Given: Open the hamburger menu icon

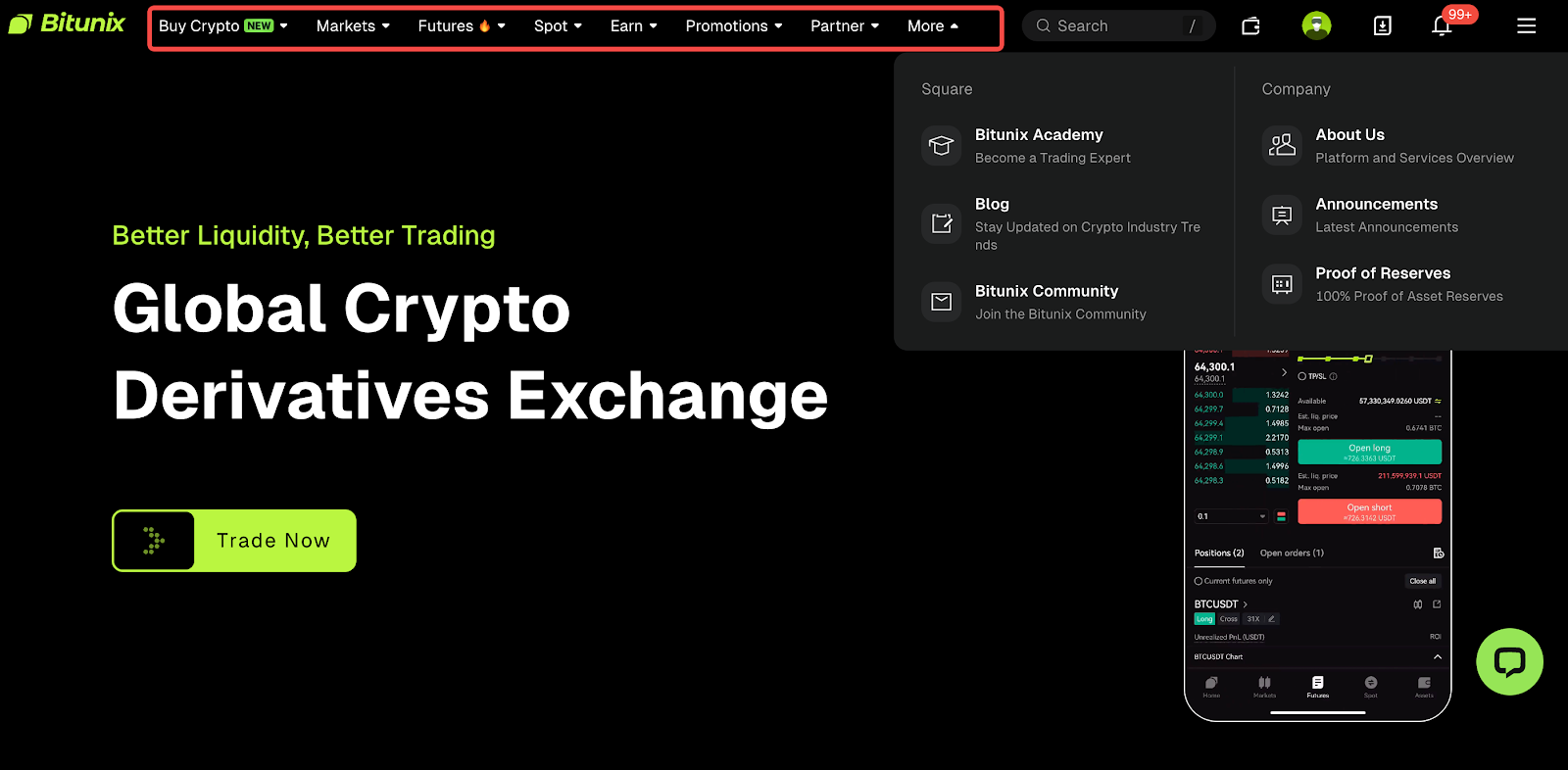Looking at the screenshot, I should pyautogui.click(x=1526, y=26).
